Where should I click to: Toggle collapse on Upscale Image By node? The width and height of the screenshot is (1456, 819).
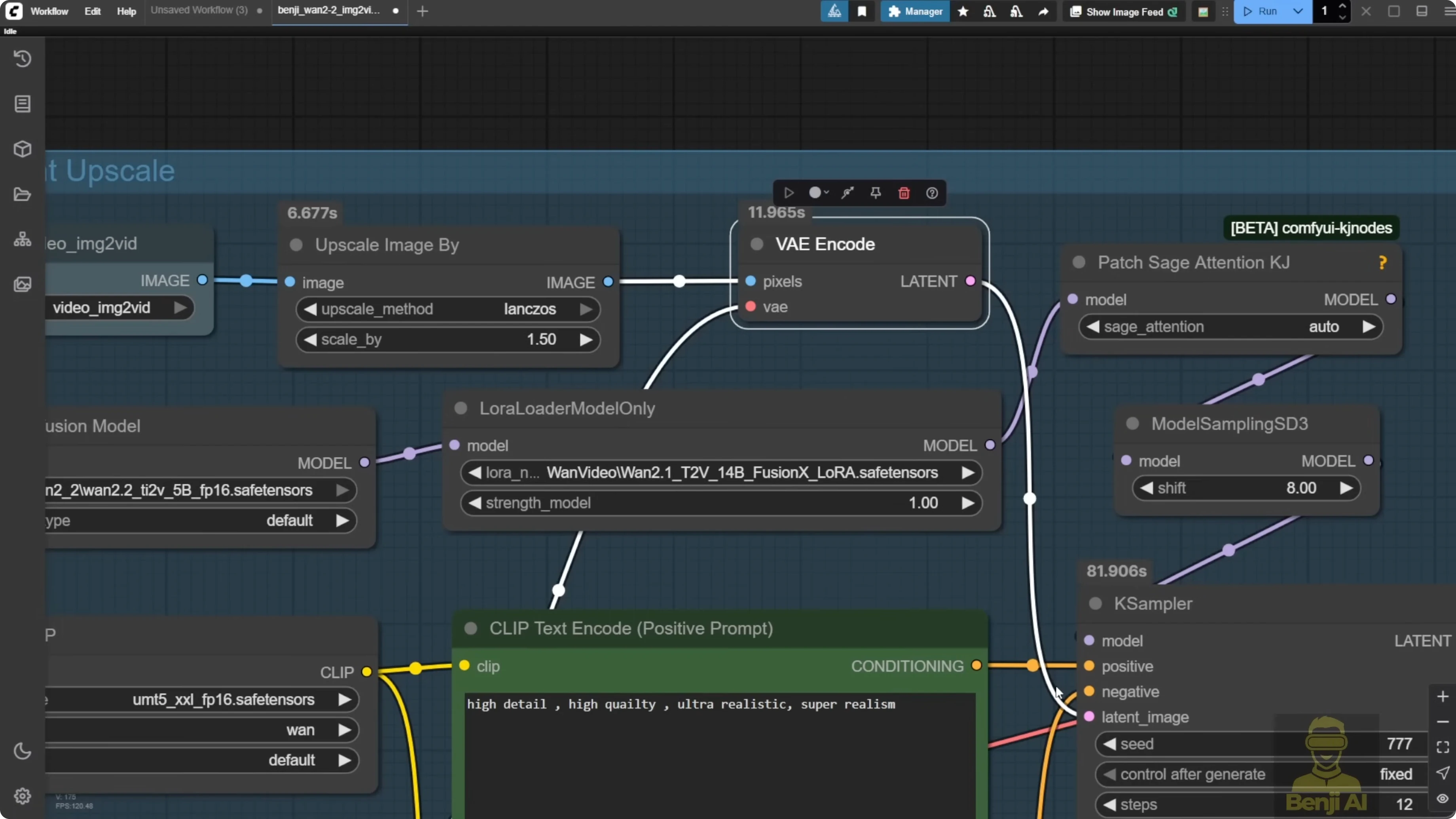click(296, 245)
